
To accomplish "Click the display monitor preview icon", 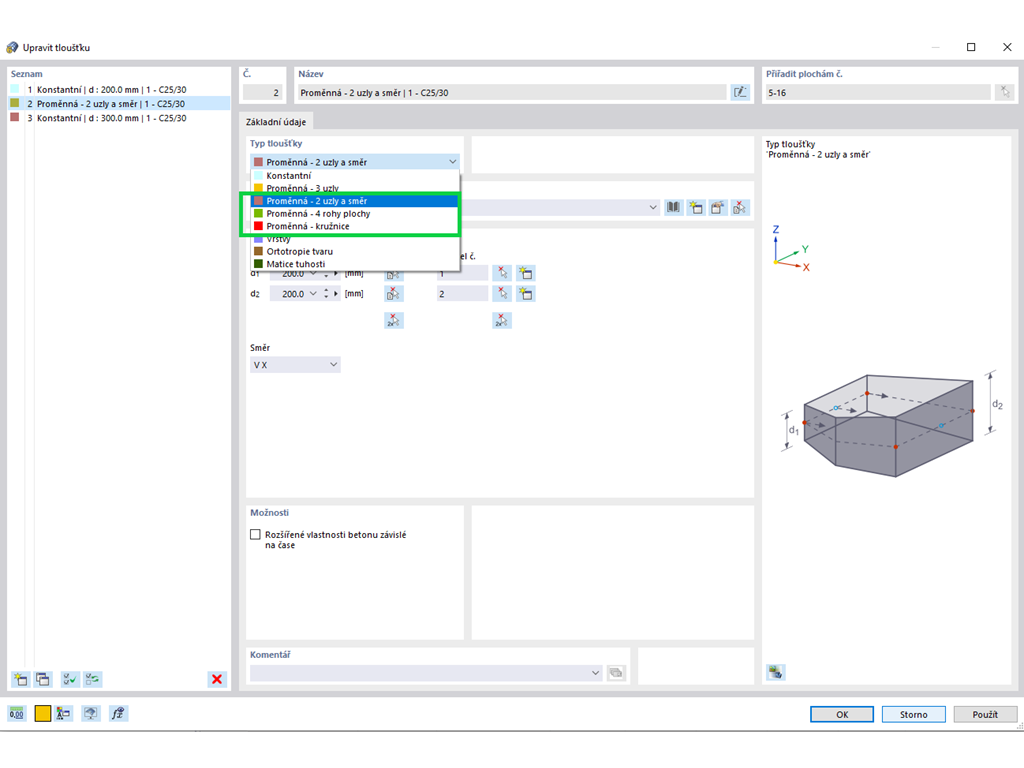I will click(91, 713).
